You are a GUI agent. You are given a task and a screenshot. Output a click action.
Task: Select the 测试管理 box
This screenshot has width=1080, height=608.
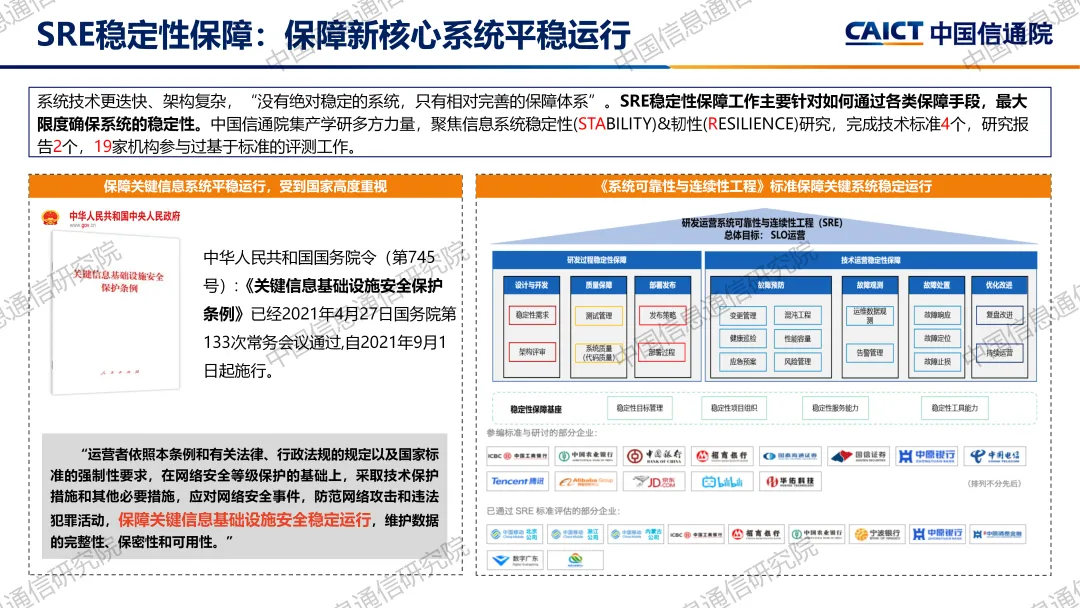click(x=599, y=315)
